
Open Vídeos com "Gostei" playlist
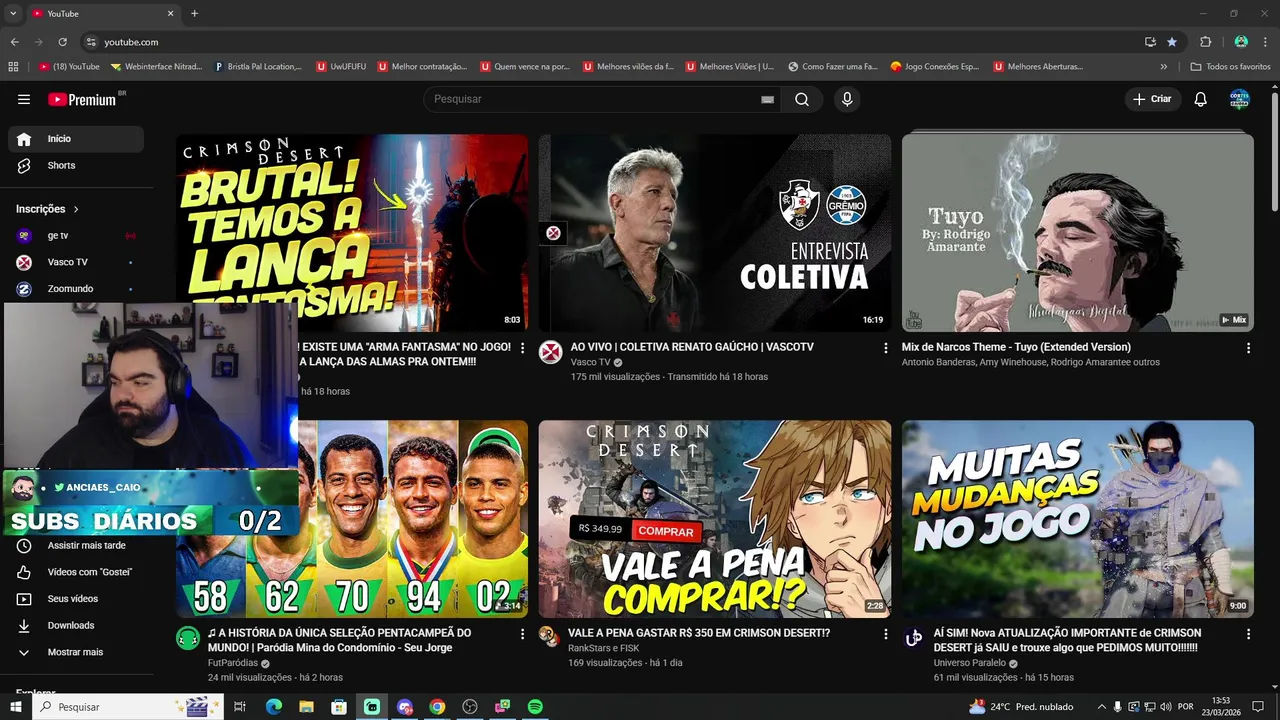(x=76, y=572)
